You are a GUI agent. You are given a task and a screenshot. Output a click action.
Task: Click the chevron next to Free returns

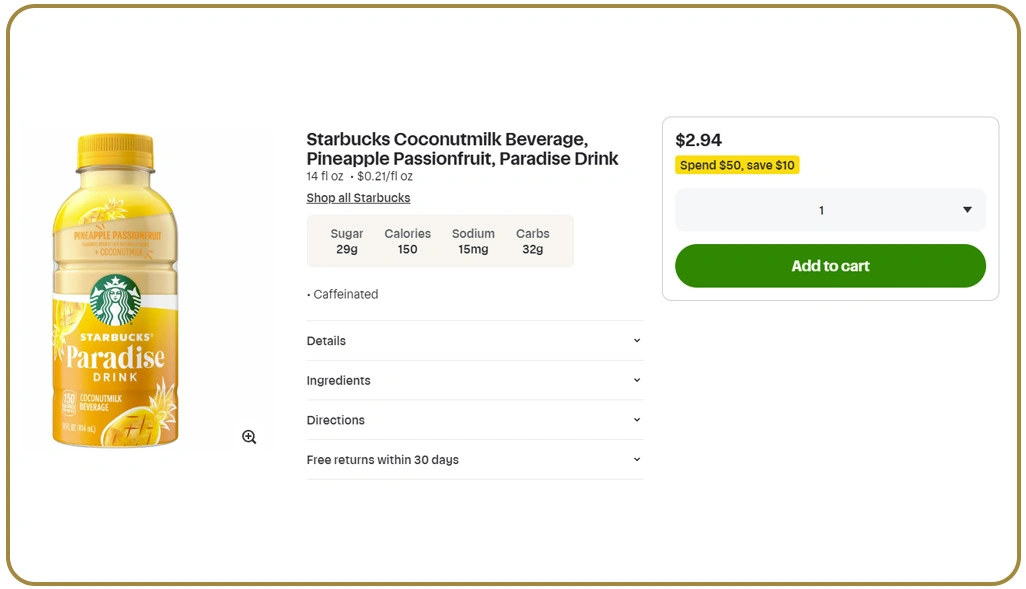(x=637, y=460)
